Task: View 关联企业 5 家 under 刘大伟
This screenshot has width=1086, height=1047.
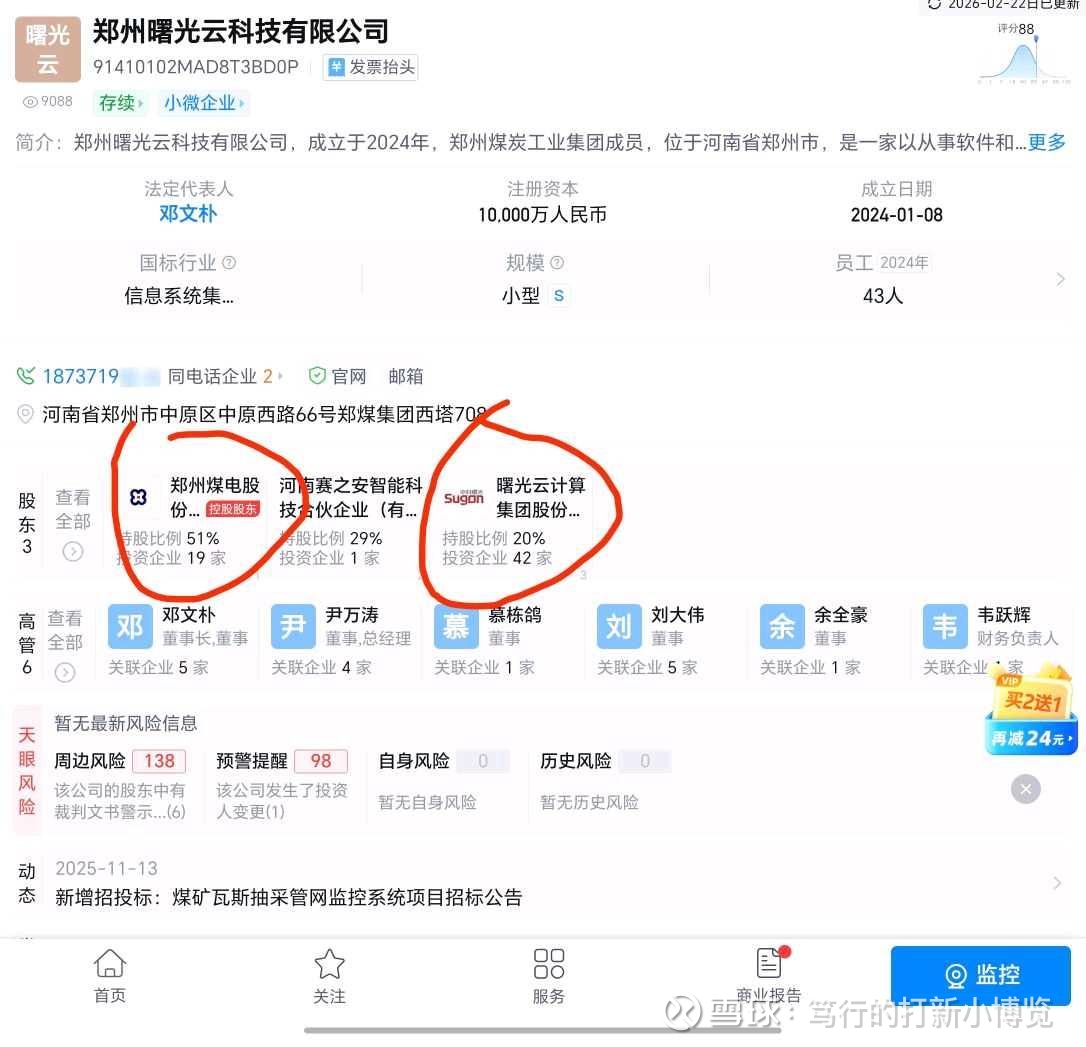Action: pyautogui.click(x=647, y=668)
